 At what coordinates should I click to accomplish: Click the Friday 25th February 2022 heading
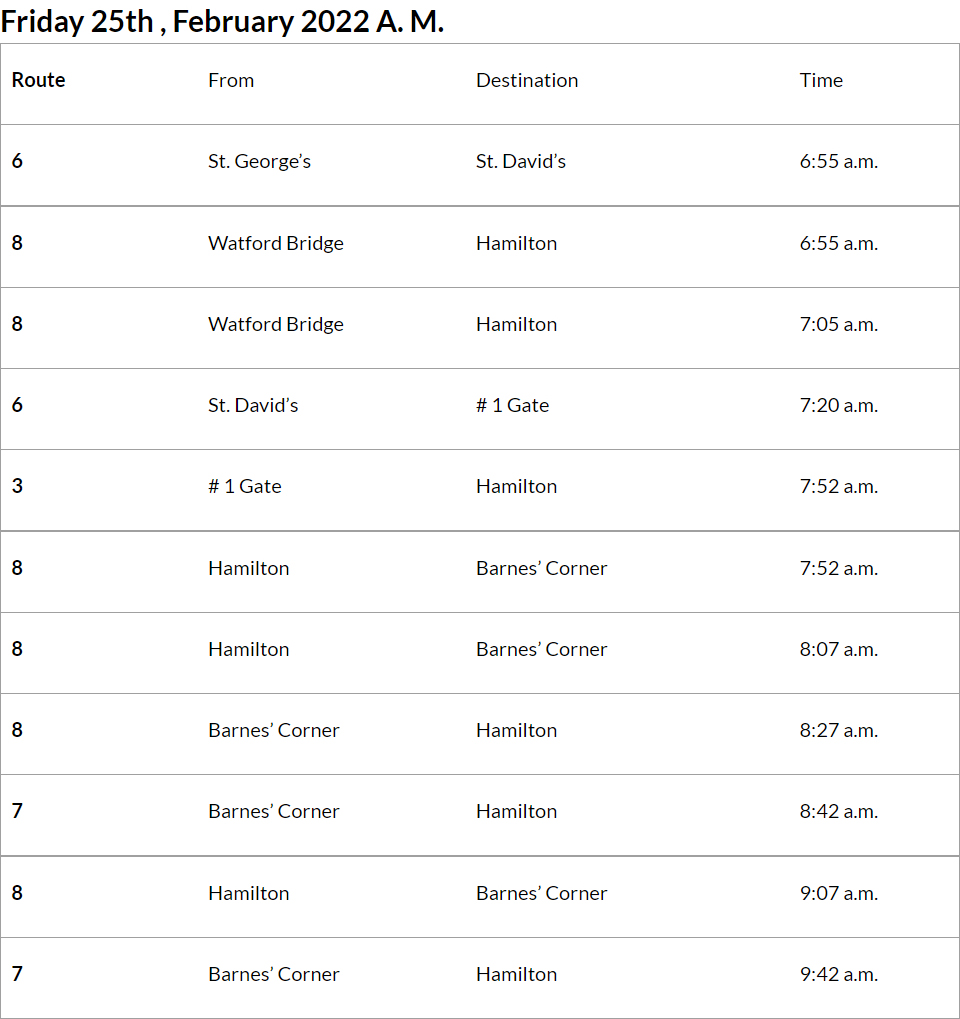pos(222,22)
